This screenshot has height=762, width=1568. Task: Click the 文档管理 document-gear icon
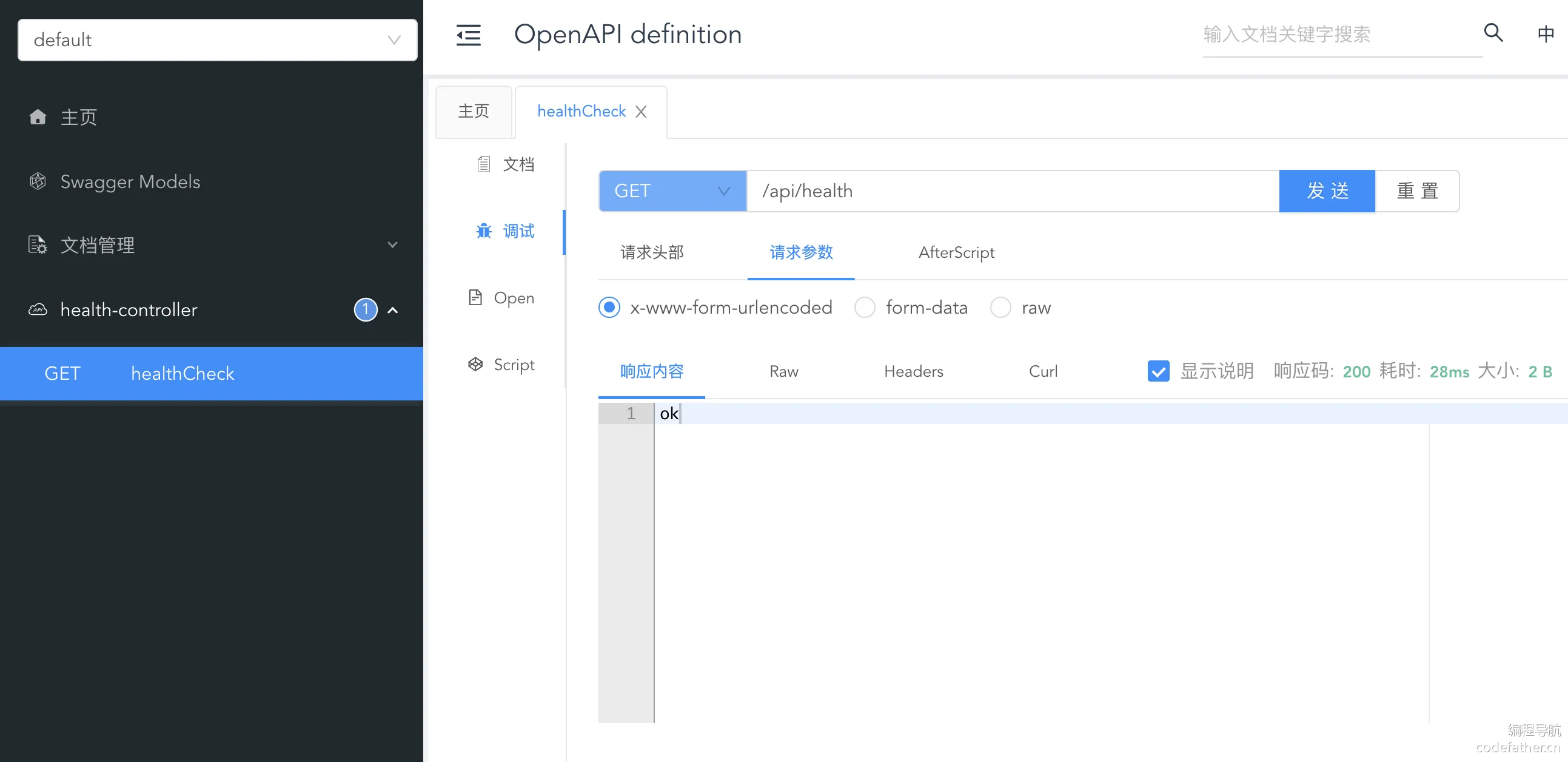coord(38,245)
